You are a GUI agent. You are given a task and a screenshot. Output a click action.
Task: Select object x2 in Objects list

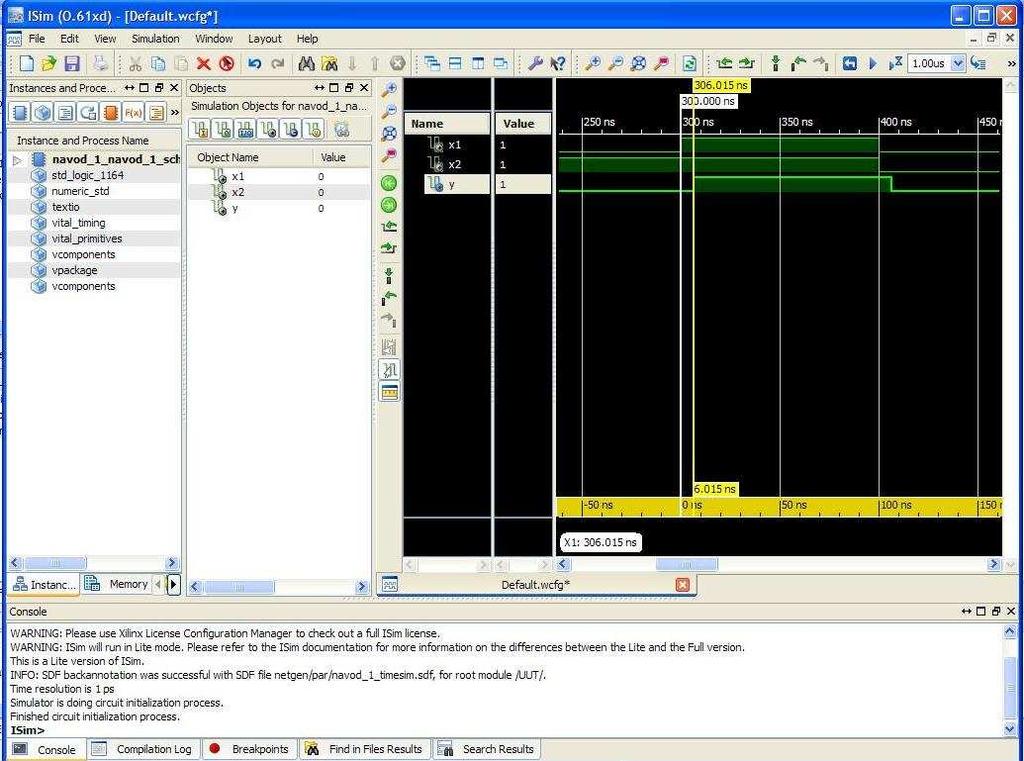[x=238, y=192]
